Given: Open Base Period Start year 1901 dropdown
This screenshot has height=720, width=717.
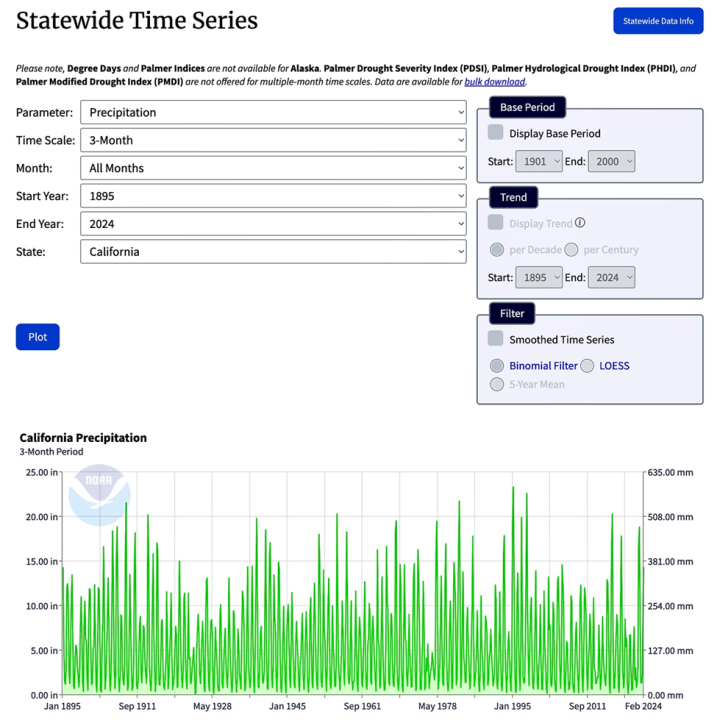Looking at the screenshot, I should coord(539,161).
